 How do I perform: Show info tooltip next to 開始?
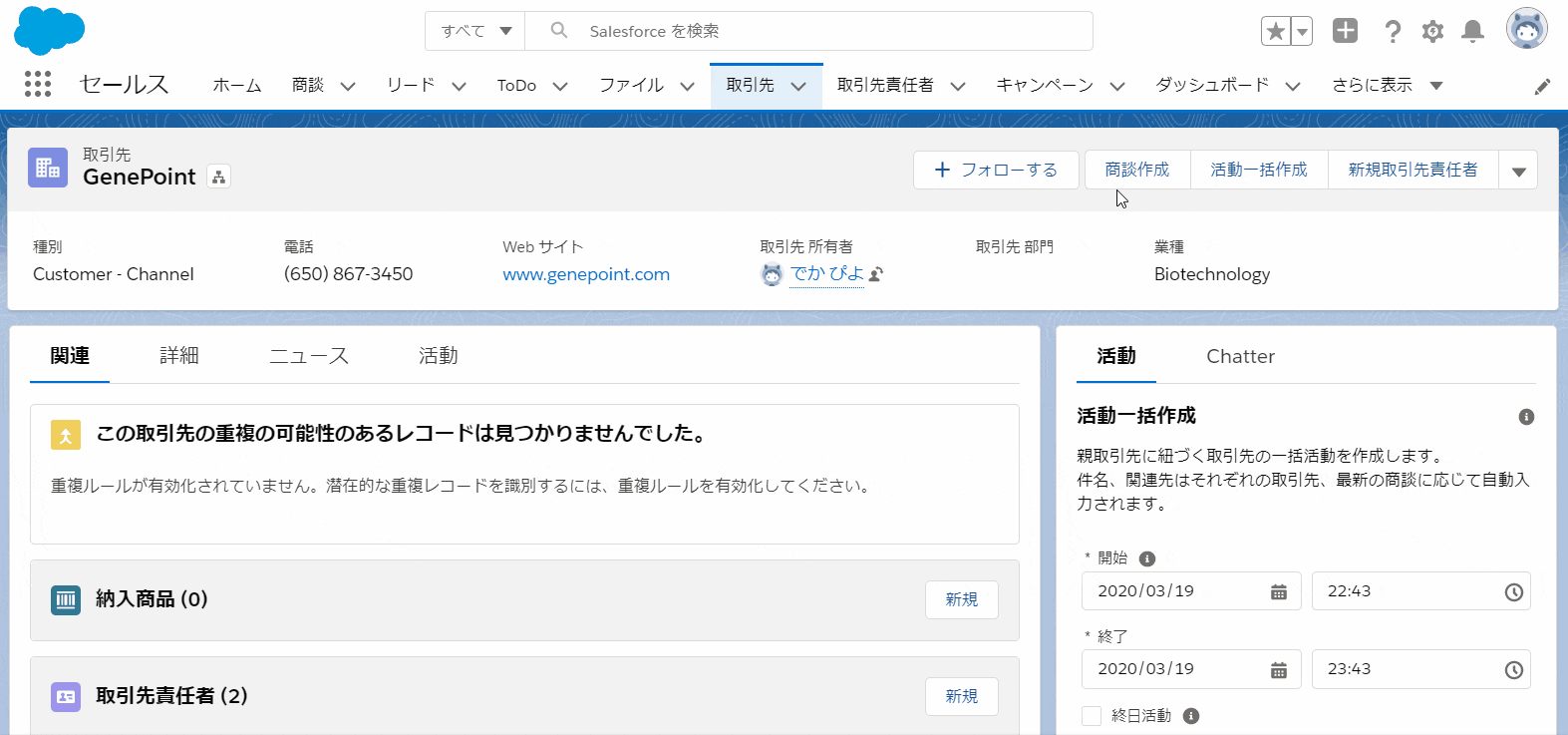[1147, 558]
